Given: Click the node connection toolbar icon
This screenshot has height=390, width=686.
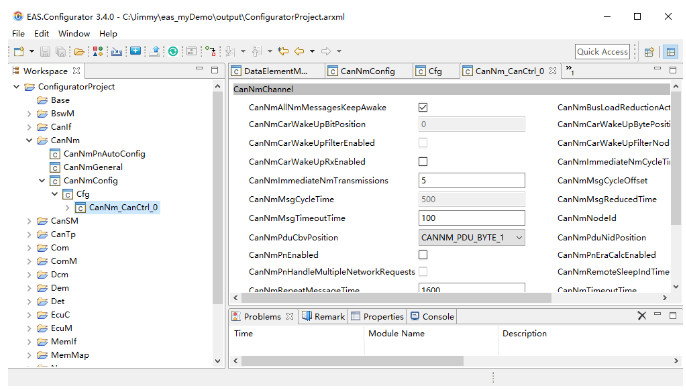Looking at the screenshot, I should [x=210, y=52].
